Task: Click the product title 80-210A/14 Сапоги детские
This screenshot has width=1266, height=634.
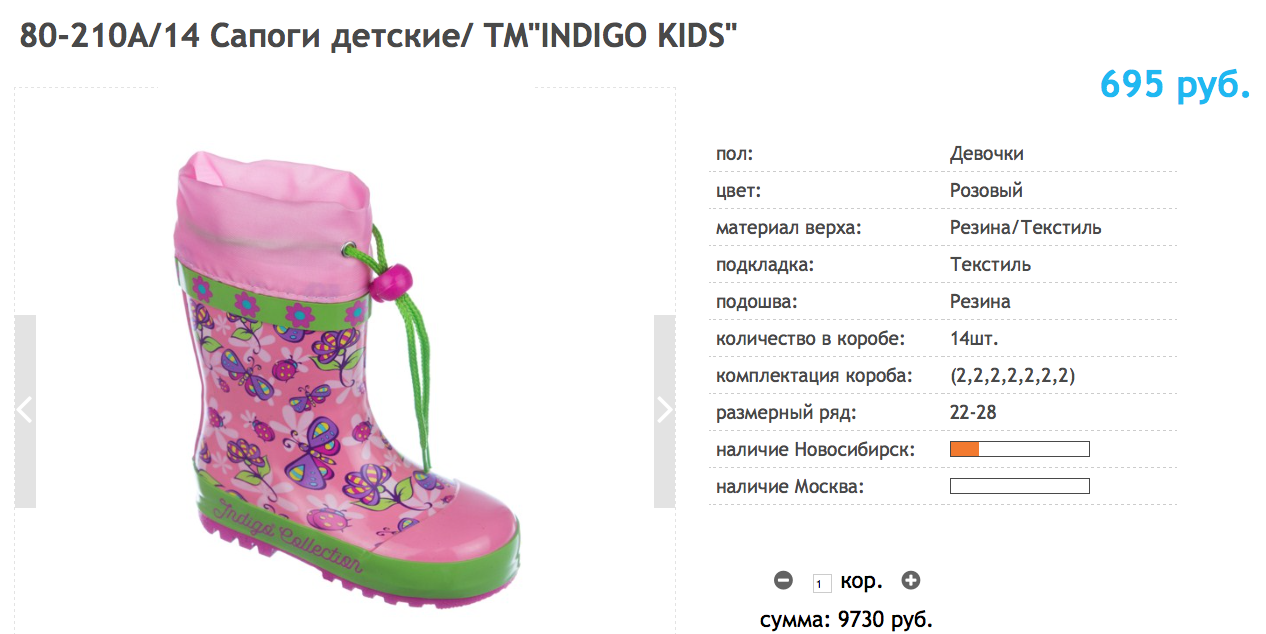Action: click(378, 36)
